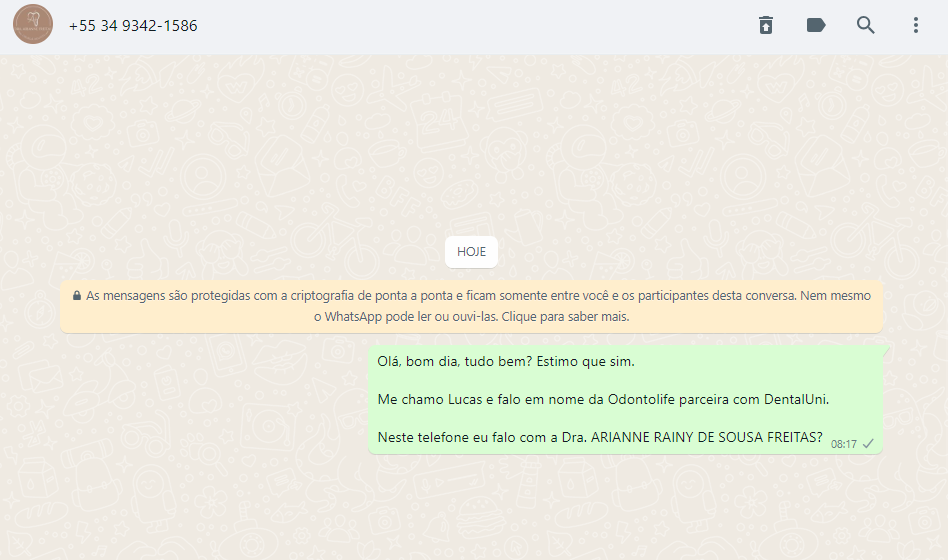Viewport: 948px width, 560px height.
Task: Click the line mentioning Dra. ARIANNE RAINY DE SOUSA FREITAS
Action: (600, 437)
